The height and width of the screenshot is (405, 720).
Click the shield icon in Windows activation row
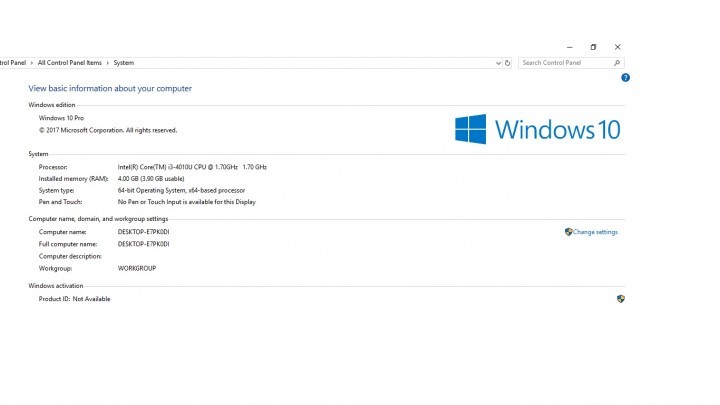pyautogui.click(x=621, y=299)
